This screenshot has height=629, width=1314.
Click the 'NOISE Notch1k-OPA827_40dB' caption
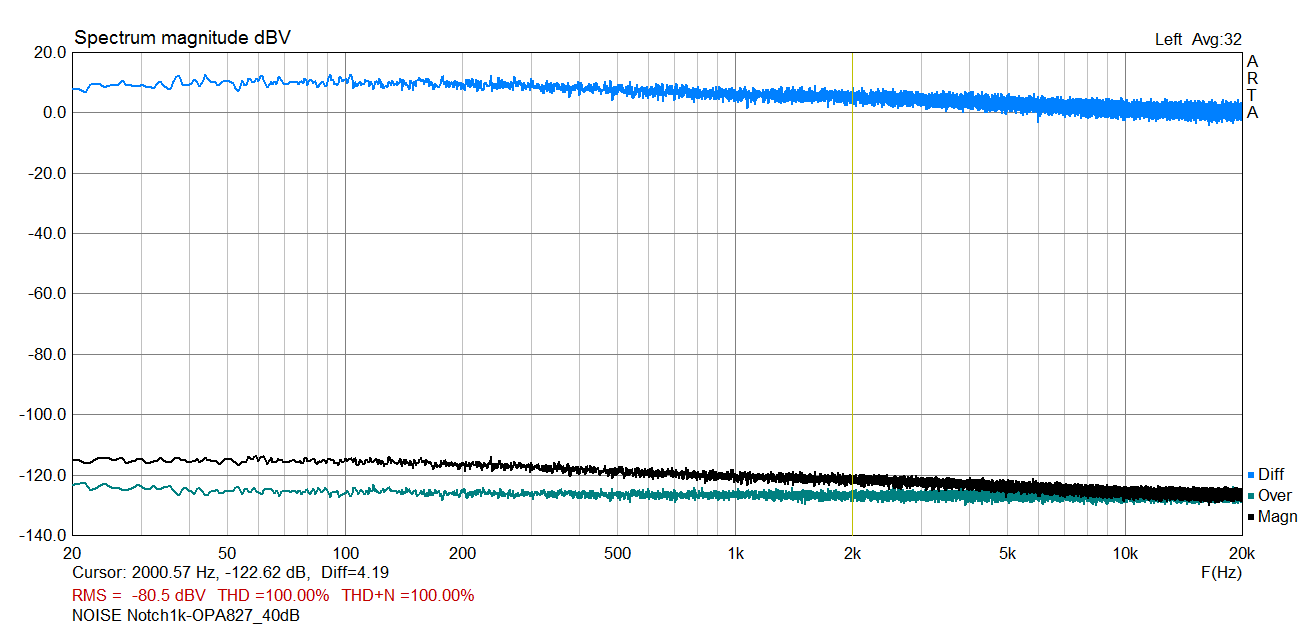[x=186, y=616]
